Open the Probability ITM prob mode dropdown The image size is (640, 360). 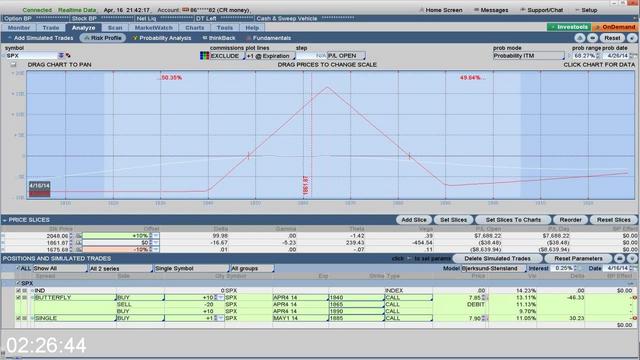(x=529, y=56)
